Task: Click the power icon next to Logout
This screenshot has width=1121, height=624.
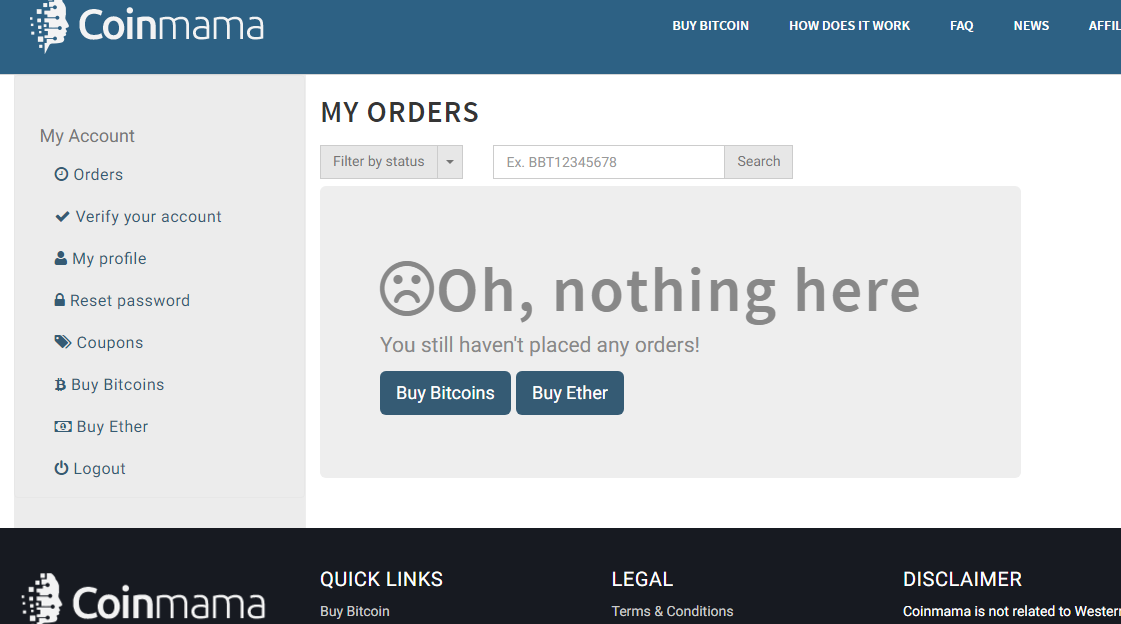Action: [61, 467]
